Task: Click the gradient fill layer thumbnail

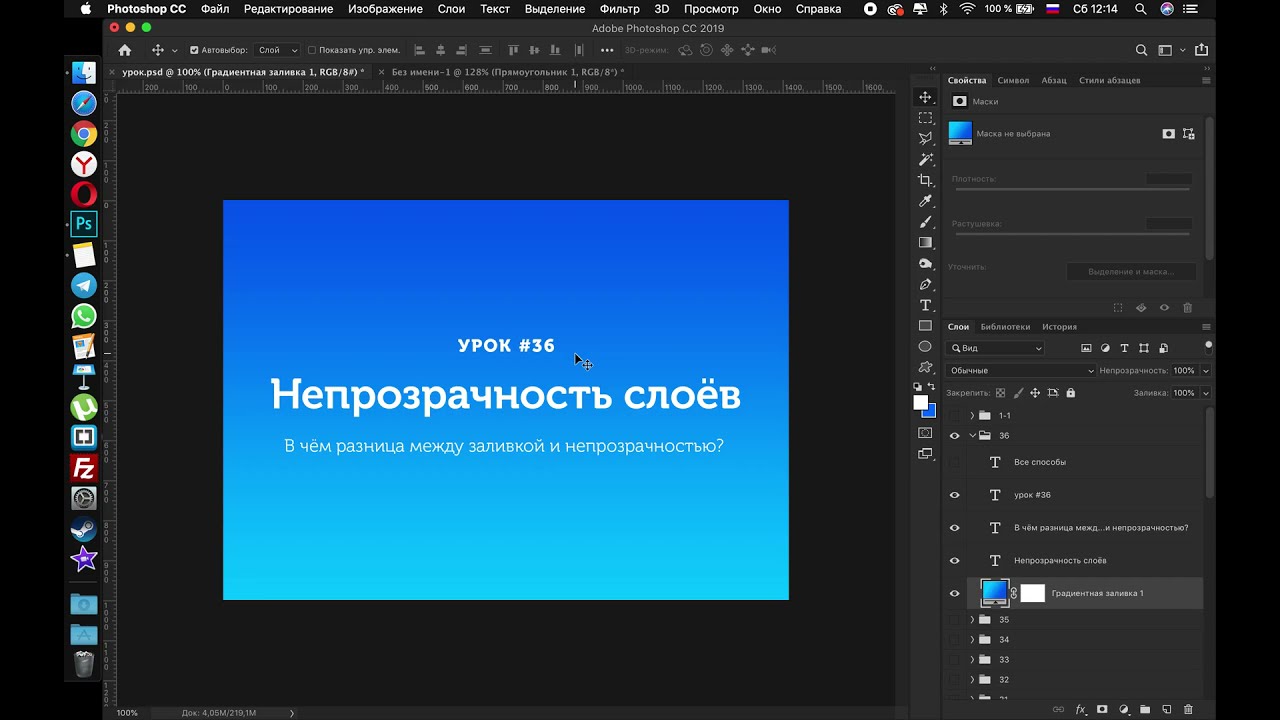Action: (994, 593)
